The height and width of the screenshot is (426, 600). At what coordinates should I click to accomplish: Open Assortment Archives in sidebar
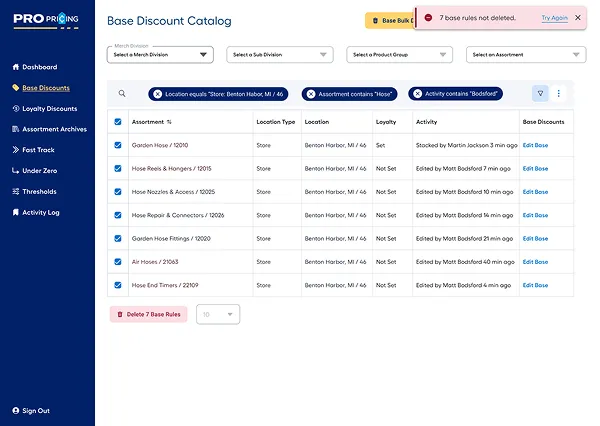tap(54, 129)
